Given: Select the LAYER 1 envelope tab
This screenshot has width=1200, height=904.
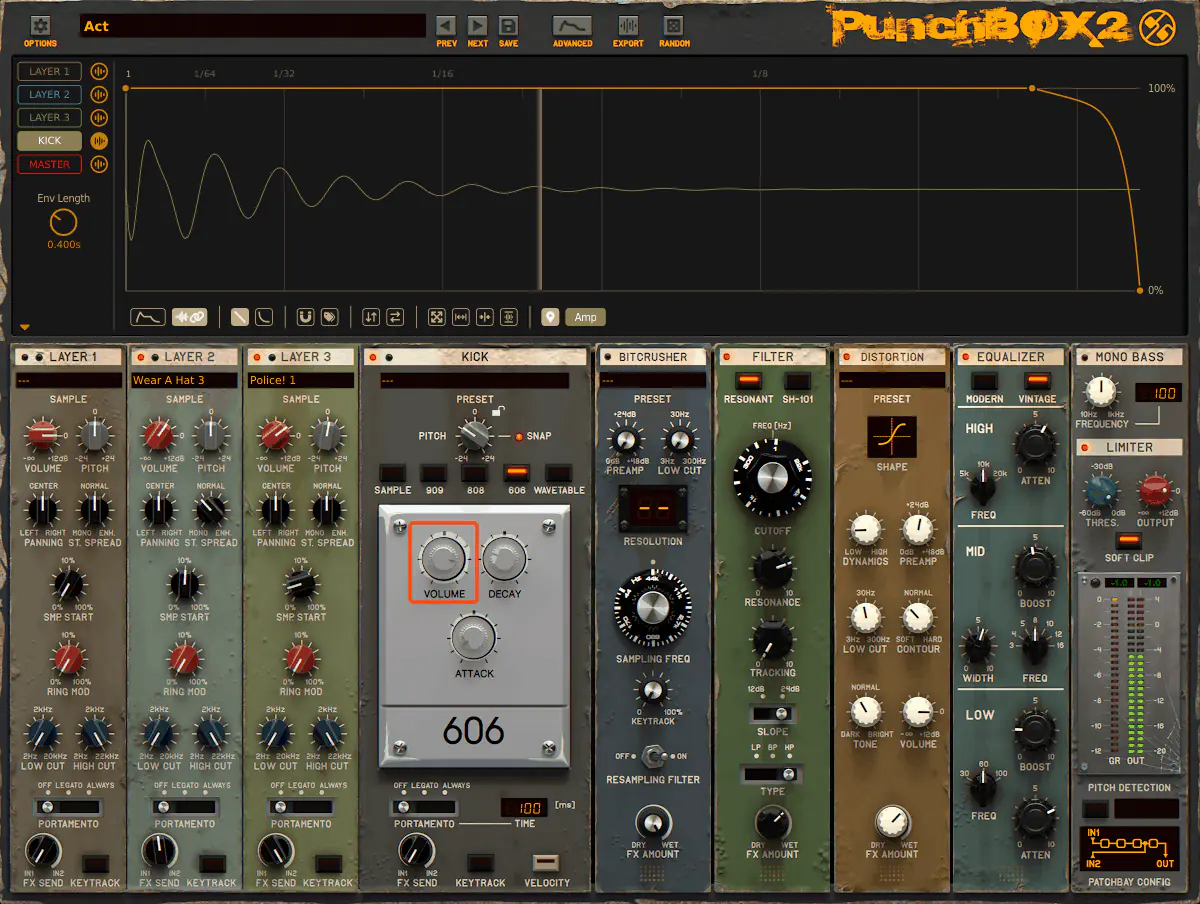Looking at the screenshot, I should coord(50,72).
